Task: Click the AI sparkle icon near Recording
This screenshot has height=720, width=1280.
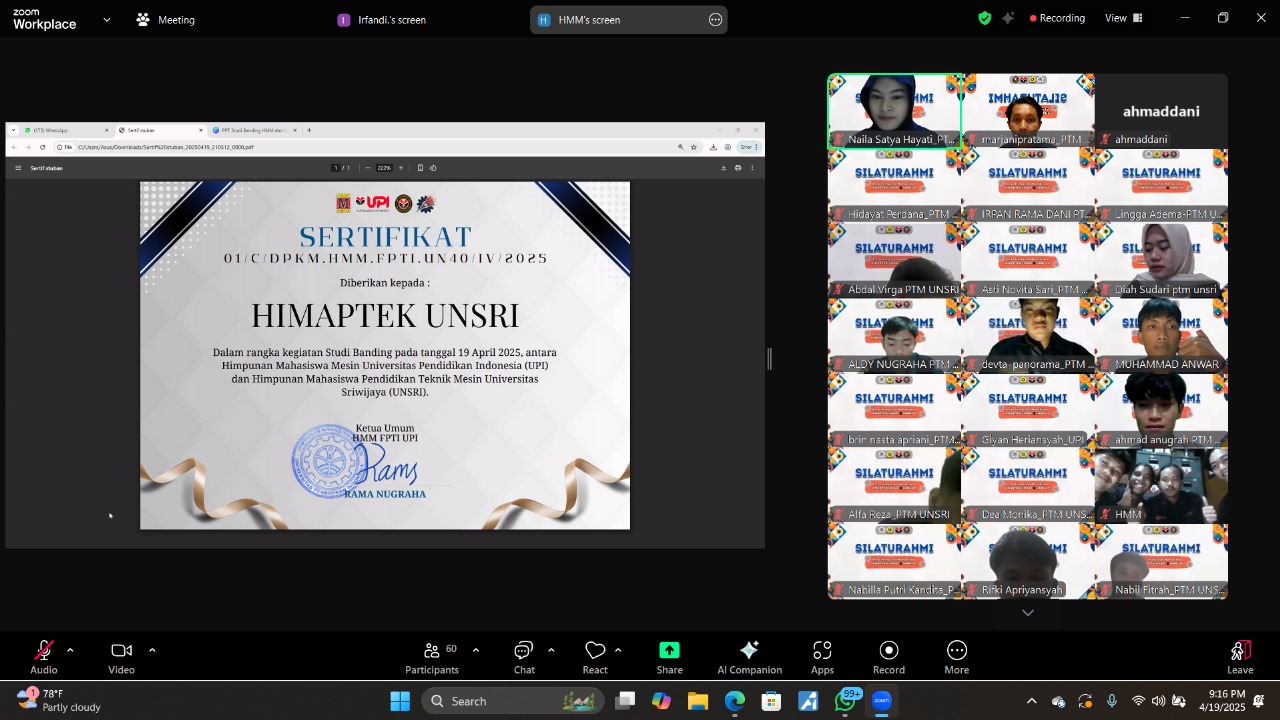Action: [1008, 18]
